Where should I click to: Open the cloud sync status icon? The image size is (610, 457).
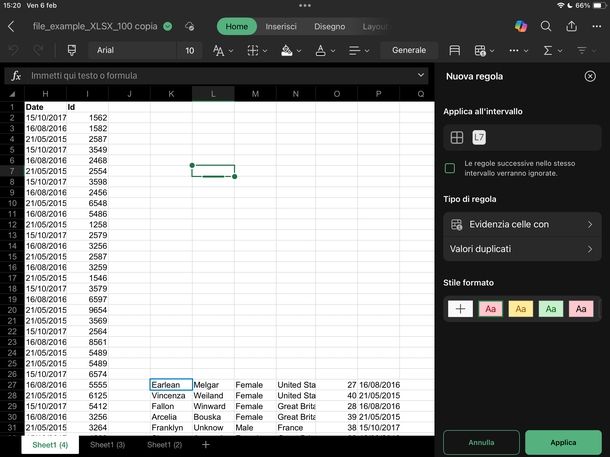pyautogui.click(x=189, y=26)
